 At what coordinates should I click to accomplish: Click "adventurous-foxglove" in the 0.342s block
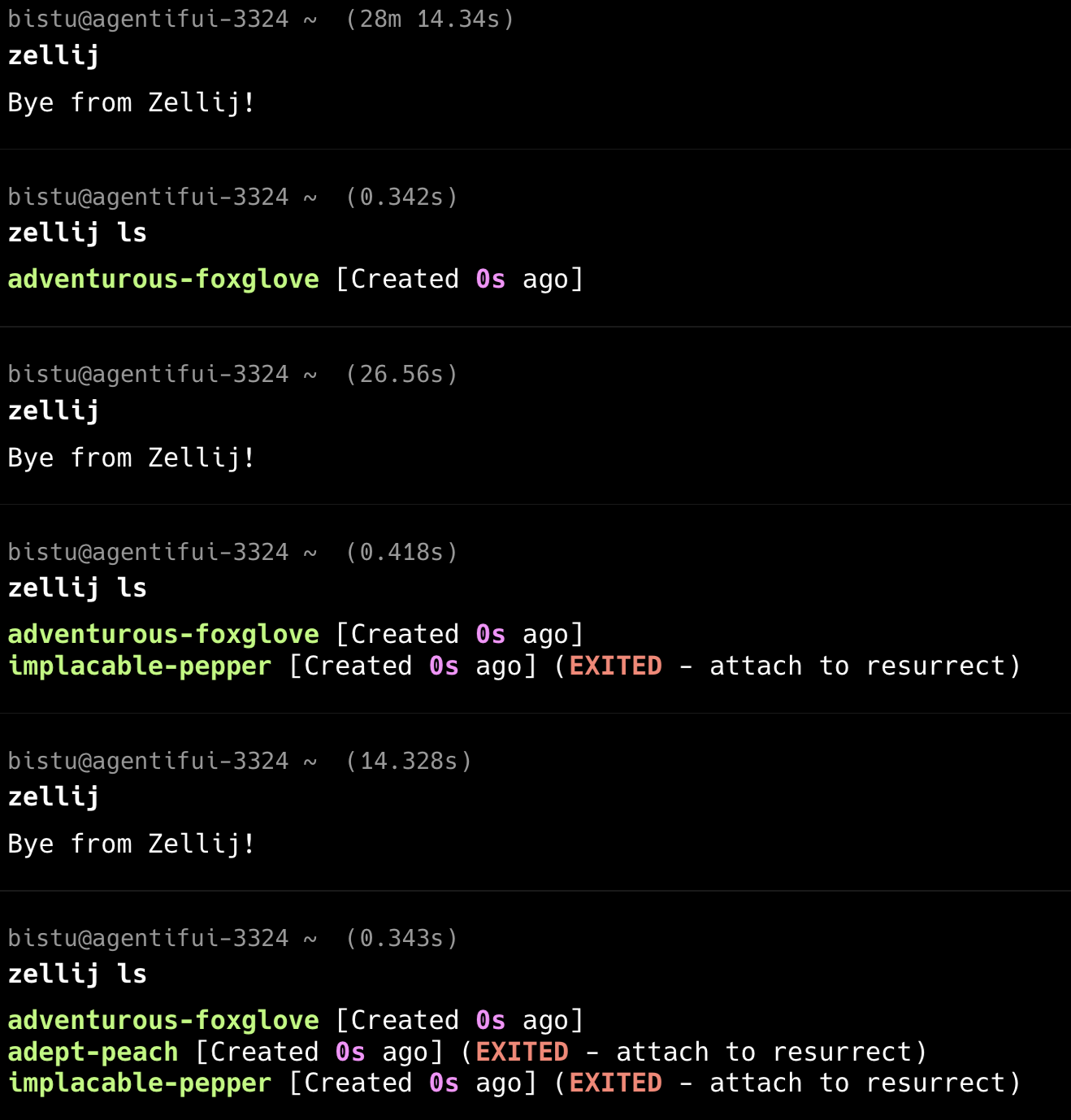163,279
